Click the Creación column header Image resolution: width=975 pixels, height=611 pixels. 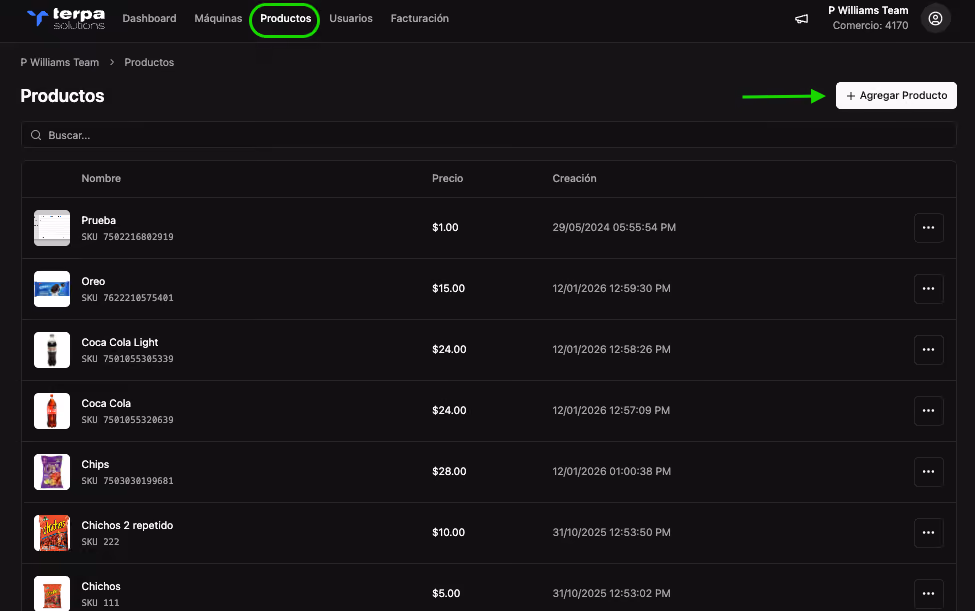(x=575, y=178)
